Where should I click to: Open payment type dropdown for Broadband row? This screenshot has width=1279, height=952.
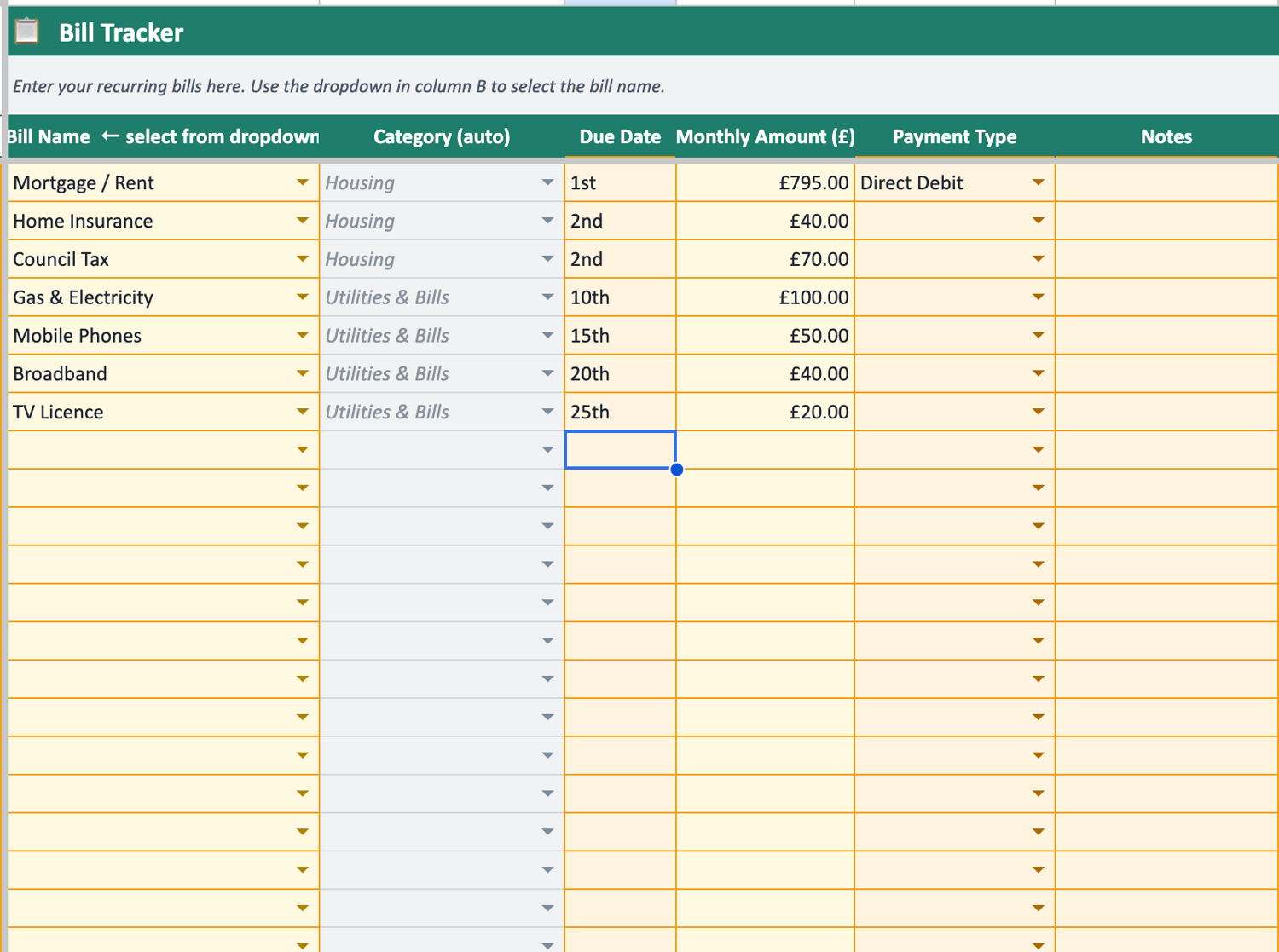(x=1038, y=373)
